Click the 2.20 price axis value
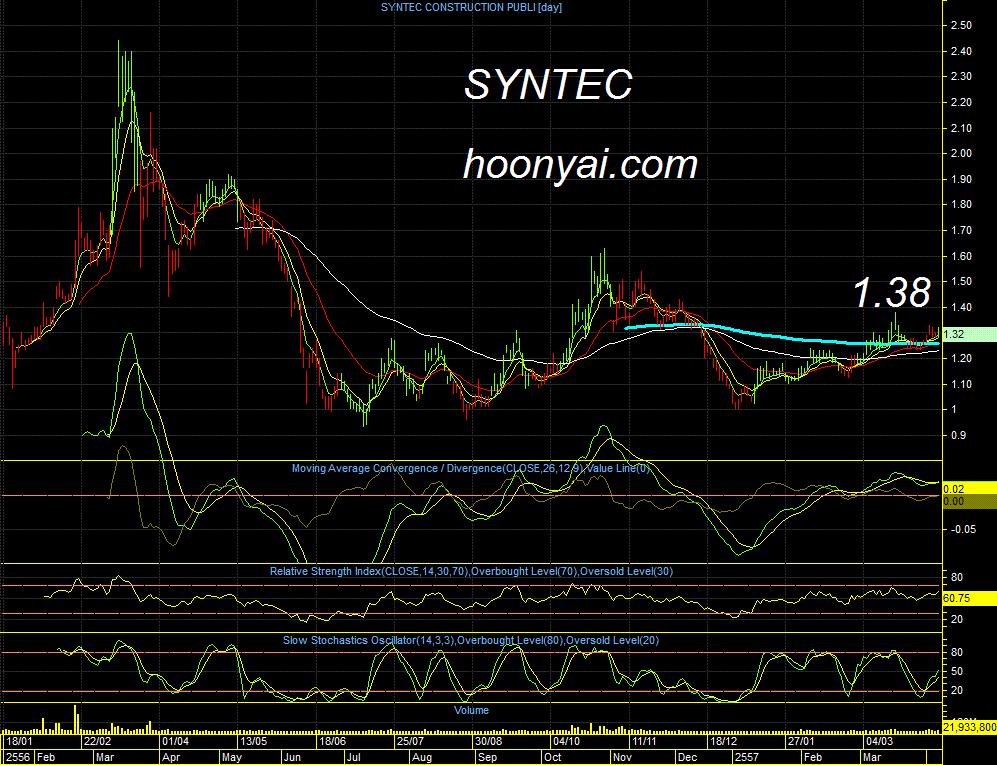The width and height of the screenshot is (997, 765). (x=961, y=102)
